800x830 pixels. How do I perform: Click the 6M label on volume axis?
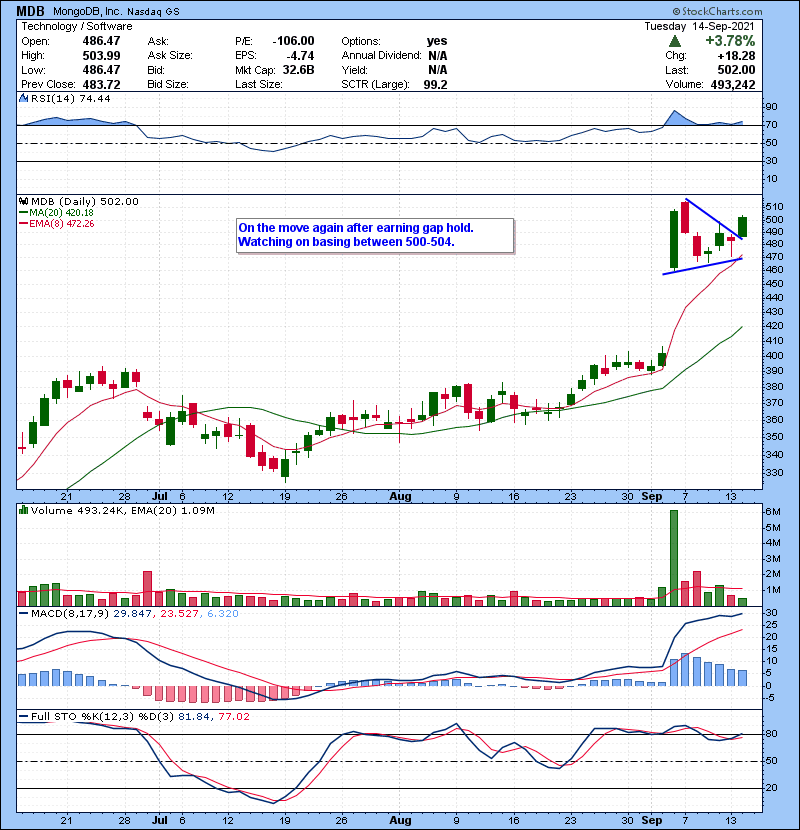point(773,512)
